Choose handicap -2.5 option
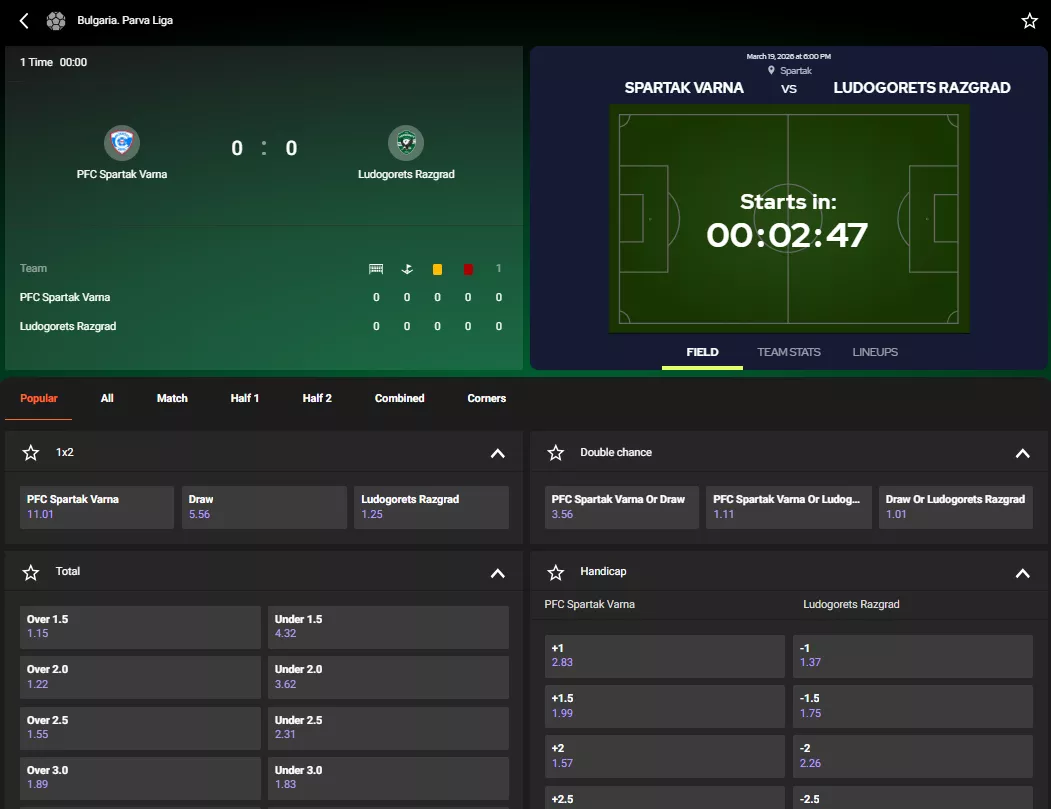Viewport: 1051px width, 809px height. tap(913, 798)
